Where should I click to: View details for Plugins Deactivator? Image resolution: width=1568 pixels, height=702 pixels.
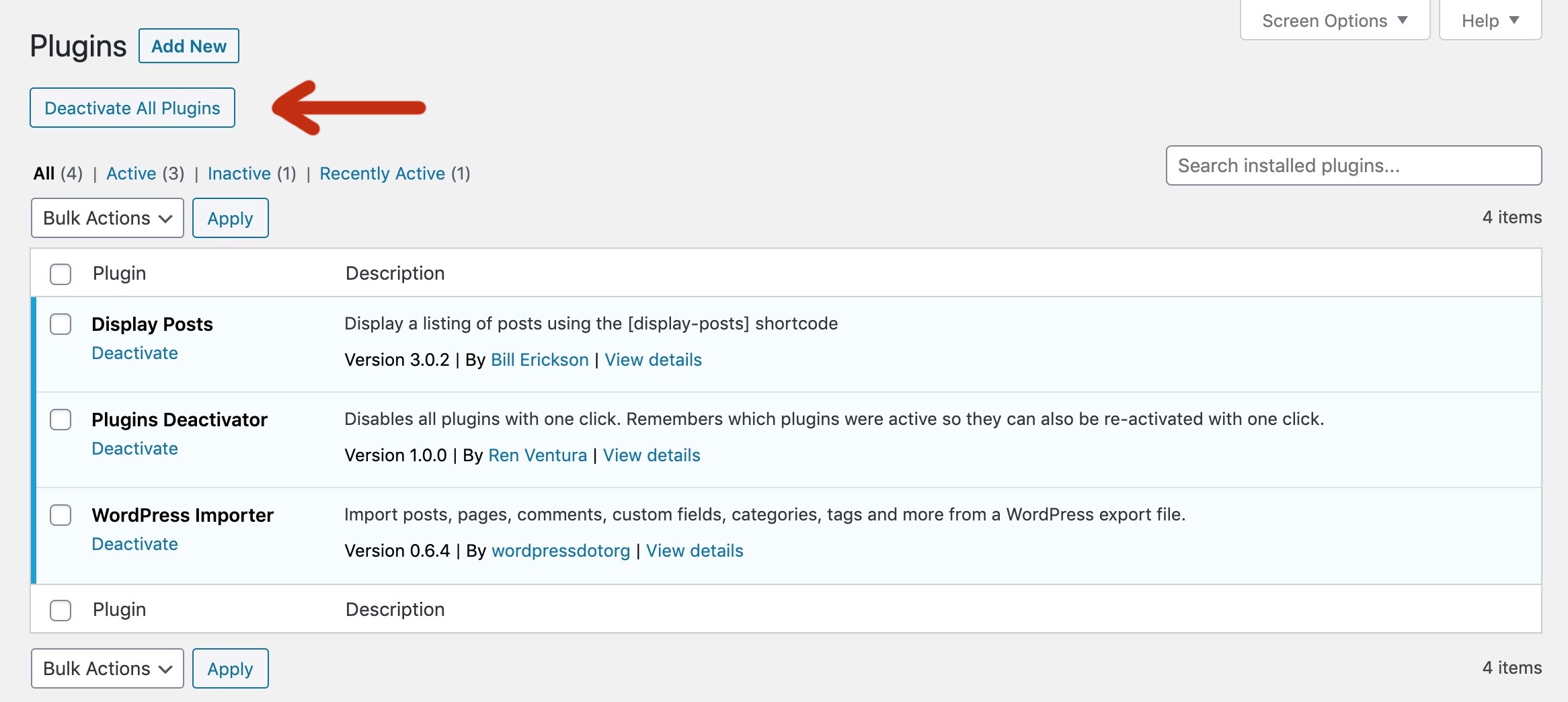[x=652, y=455]
